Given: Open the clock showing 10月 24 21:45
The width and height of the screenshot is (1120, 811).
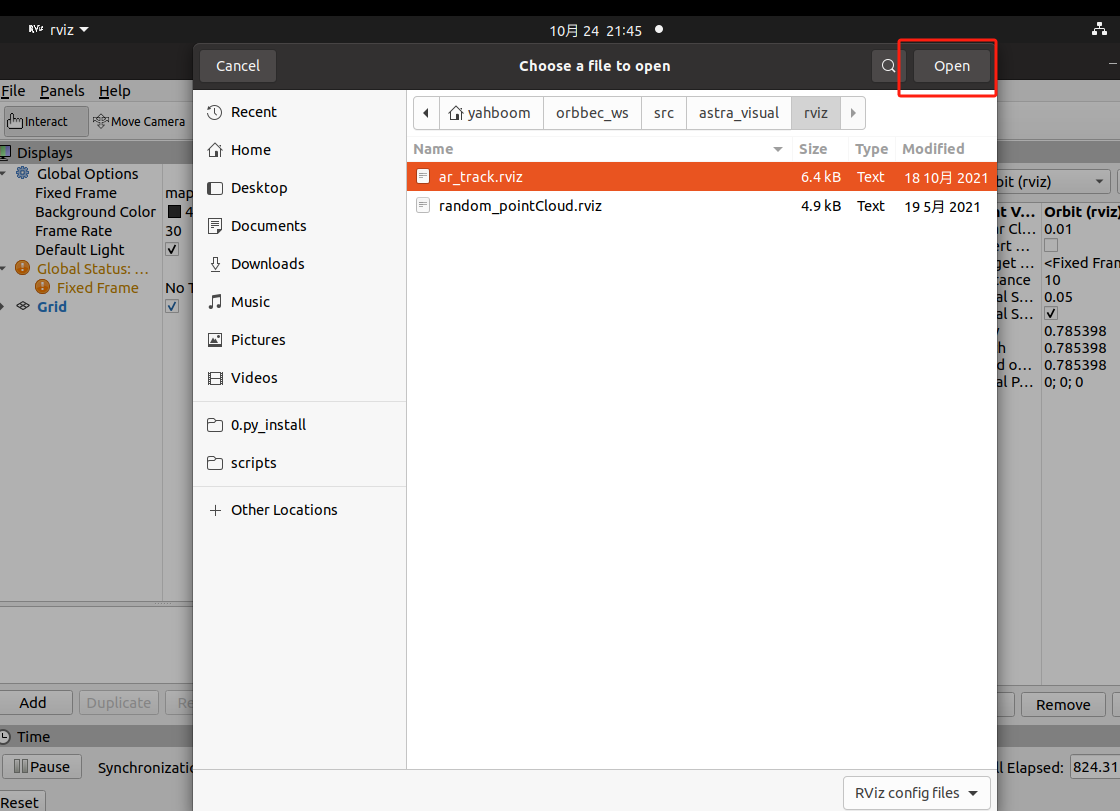Looking at the screenshot, I should pos(595,30).
